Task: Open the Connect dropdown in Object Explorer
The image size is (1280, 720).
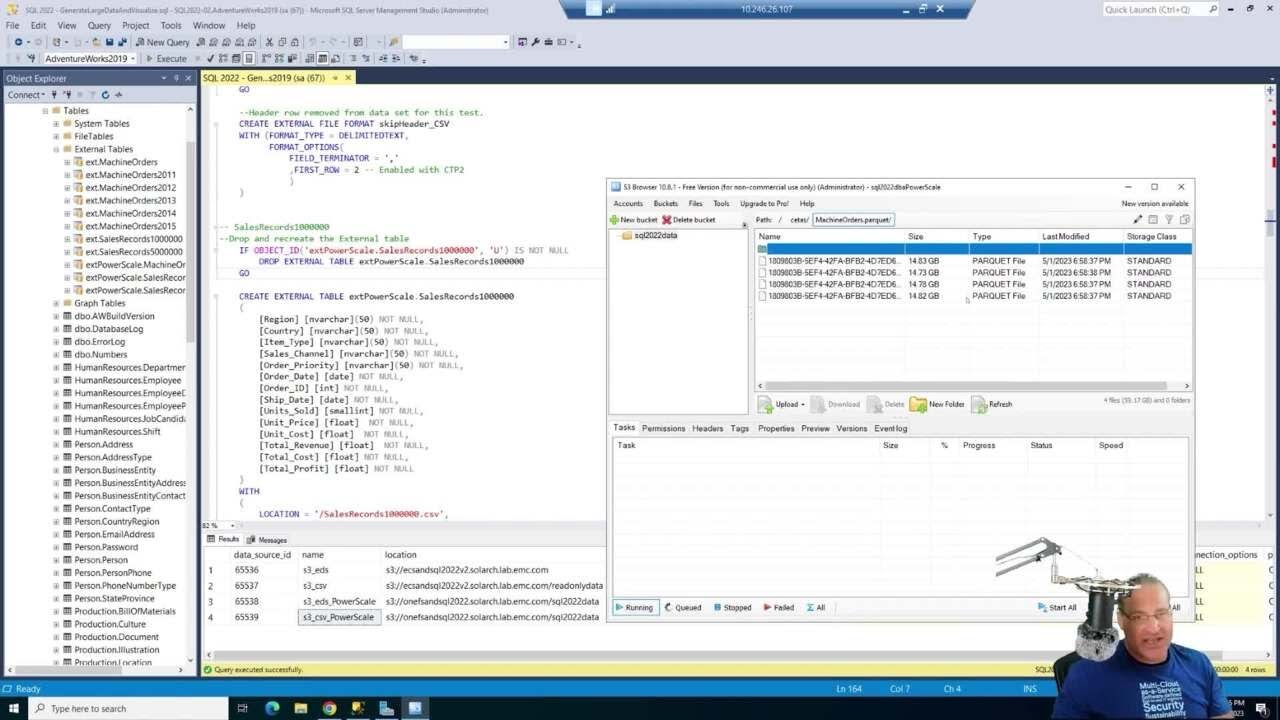Action: 24,95
